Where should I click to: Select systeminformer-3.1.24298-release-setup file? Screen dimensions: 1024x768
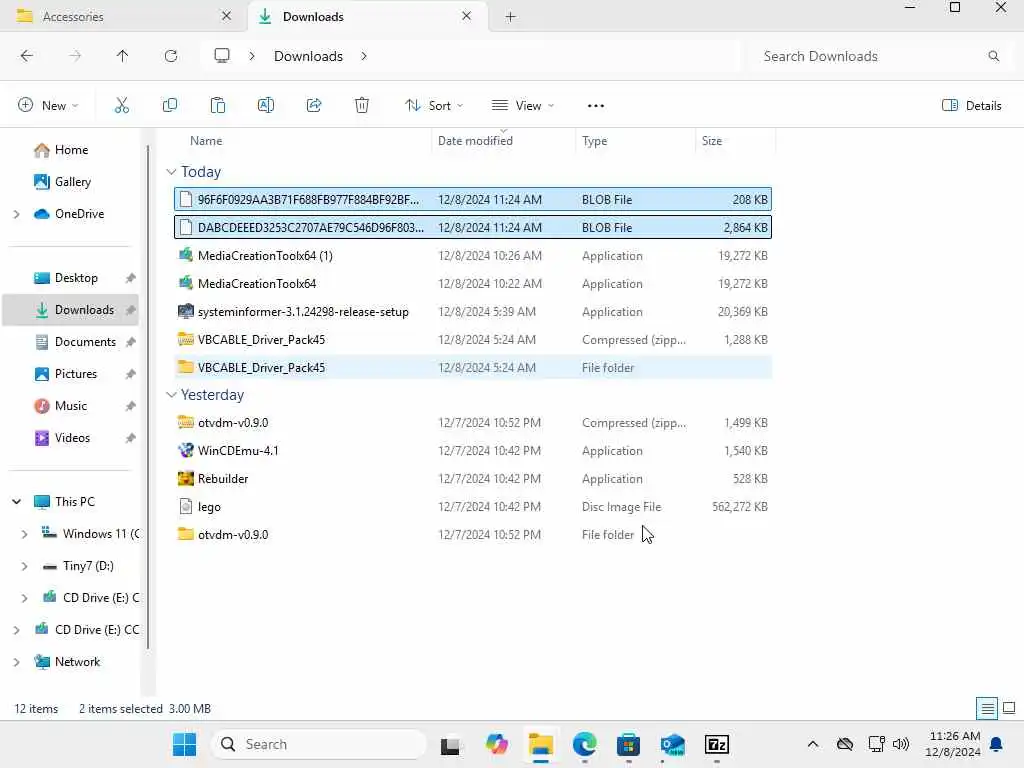click(473, 312)
